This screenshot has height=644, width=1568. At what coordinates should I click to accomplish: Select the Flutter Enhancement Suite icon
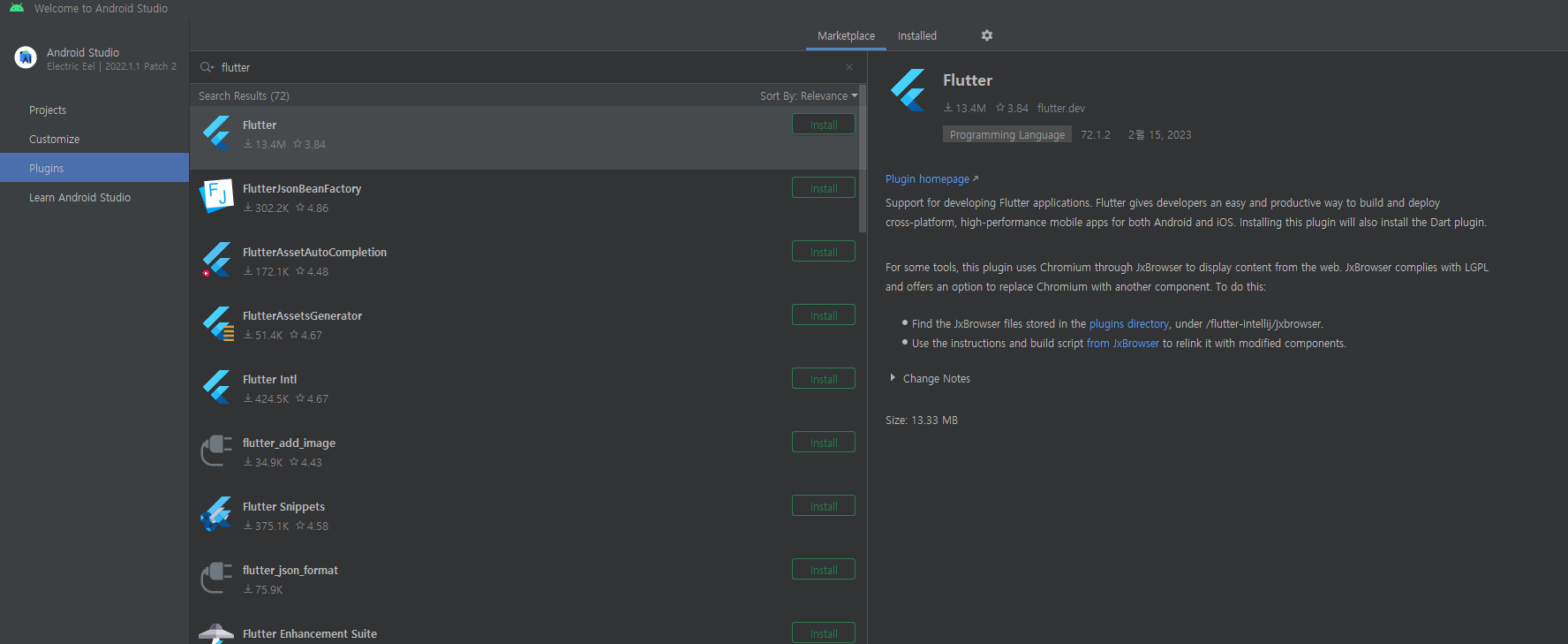point(216,633)
